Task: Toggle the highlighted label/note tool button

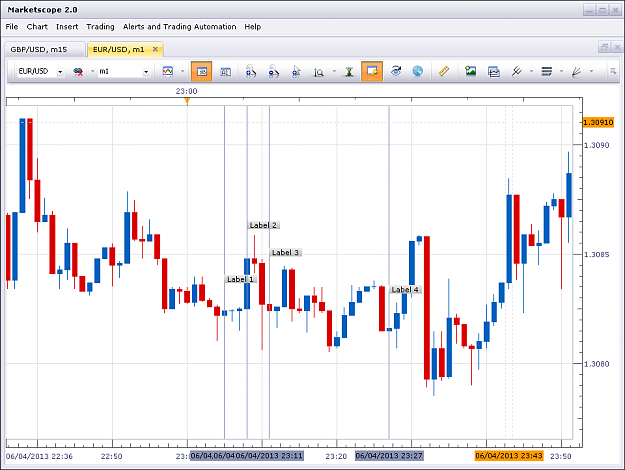Action: [x=372, y=71]
